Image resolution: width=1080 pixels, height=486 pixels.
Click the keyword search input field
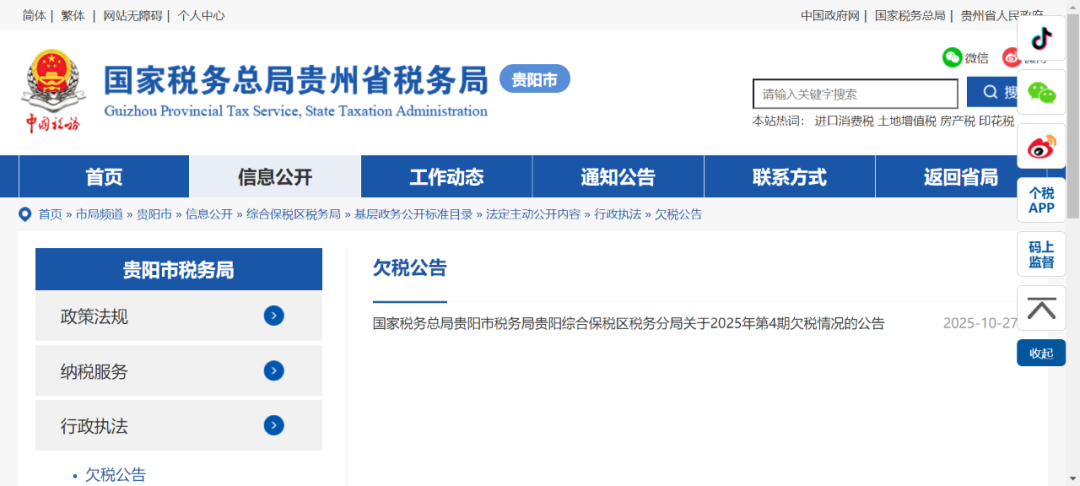click(x=855, y=94)
